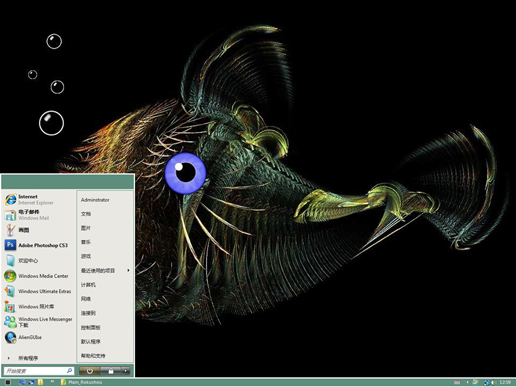516x387 pixels.
Task: Expand the shutdown options arrow
Action: (126, 371)
